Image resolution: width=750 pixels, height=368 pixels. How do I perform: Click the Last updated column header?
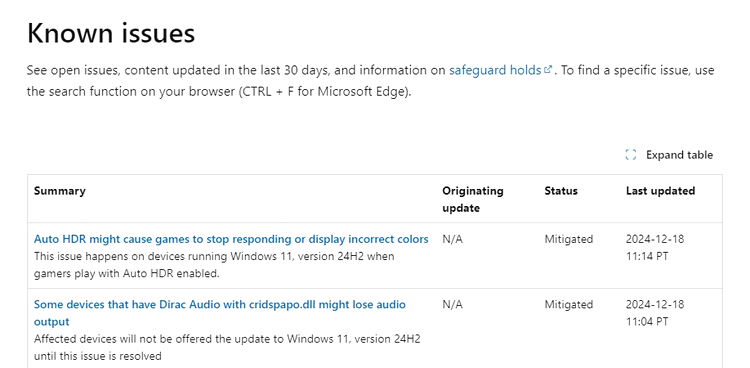pyautogui.click(x=660, y=190)
